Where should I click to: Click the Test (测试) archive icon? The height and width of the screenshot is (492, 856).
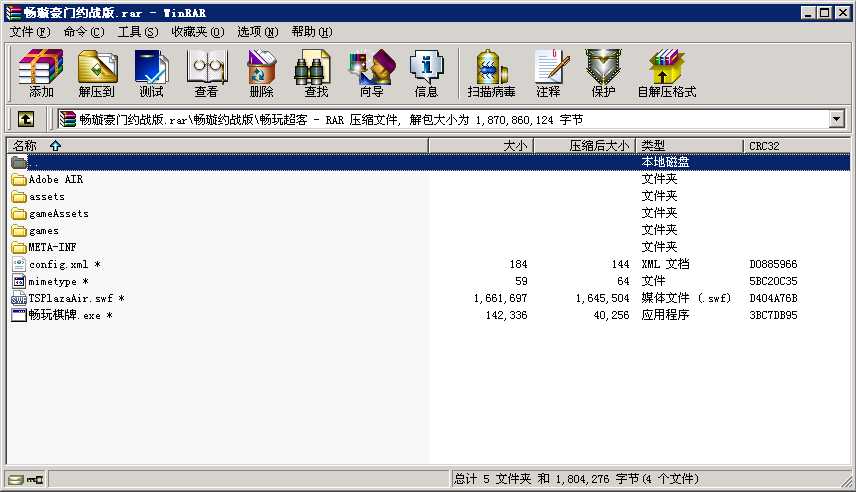click(x=151, y=74)
